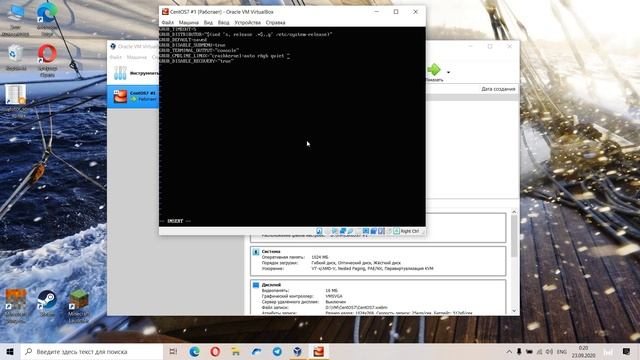The image size is (640, 360).
Task: Click scroll-down arrow of Manager details scrollbar
Action: pyautogui.click(x=514, y=311)
